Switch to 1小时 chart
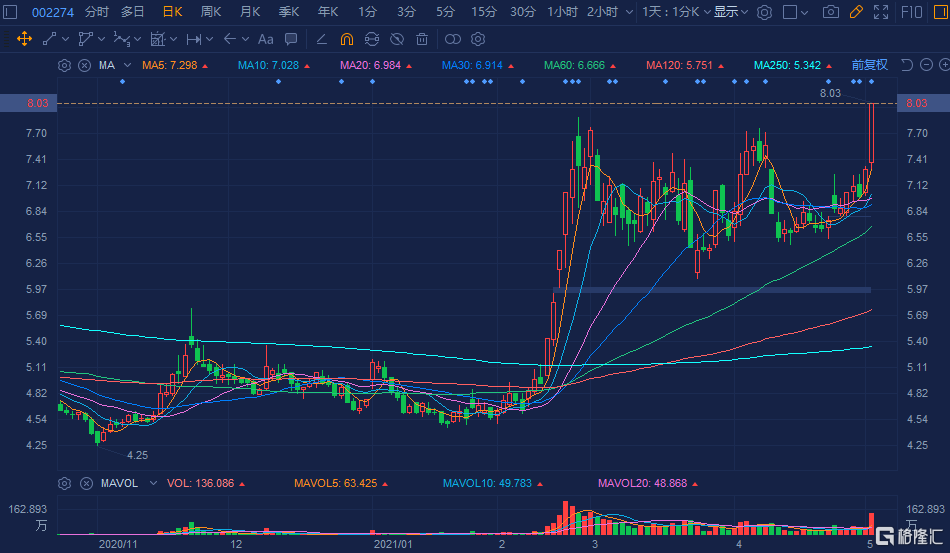 pos(562,12)
